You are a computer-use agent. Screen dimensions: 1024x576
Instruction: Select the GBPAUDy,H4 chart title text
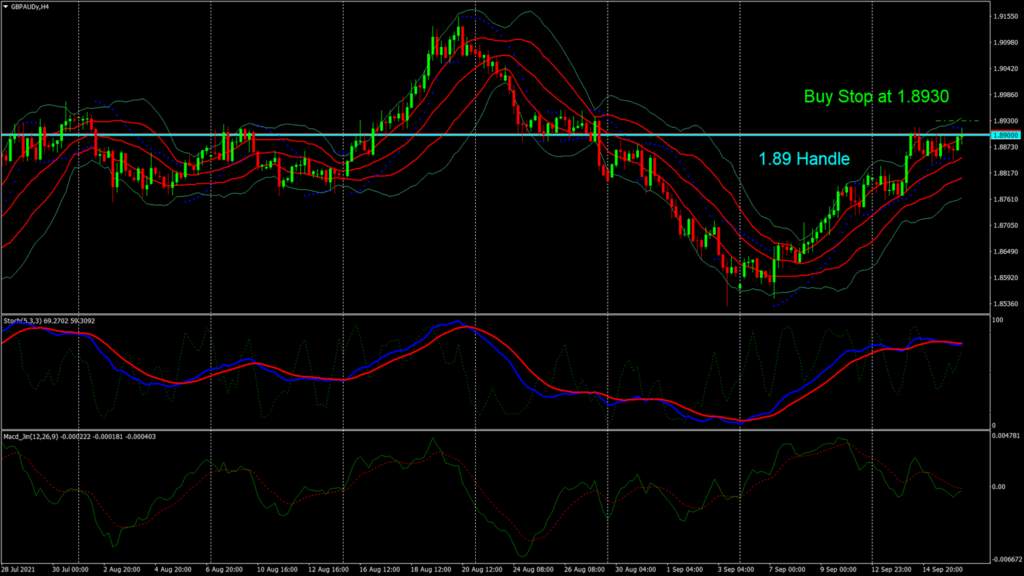pos(29,7)
